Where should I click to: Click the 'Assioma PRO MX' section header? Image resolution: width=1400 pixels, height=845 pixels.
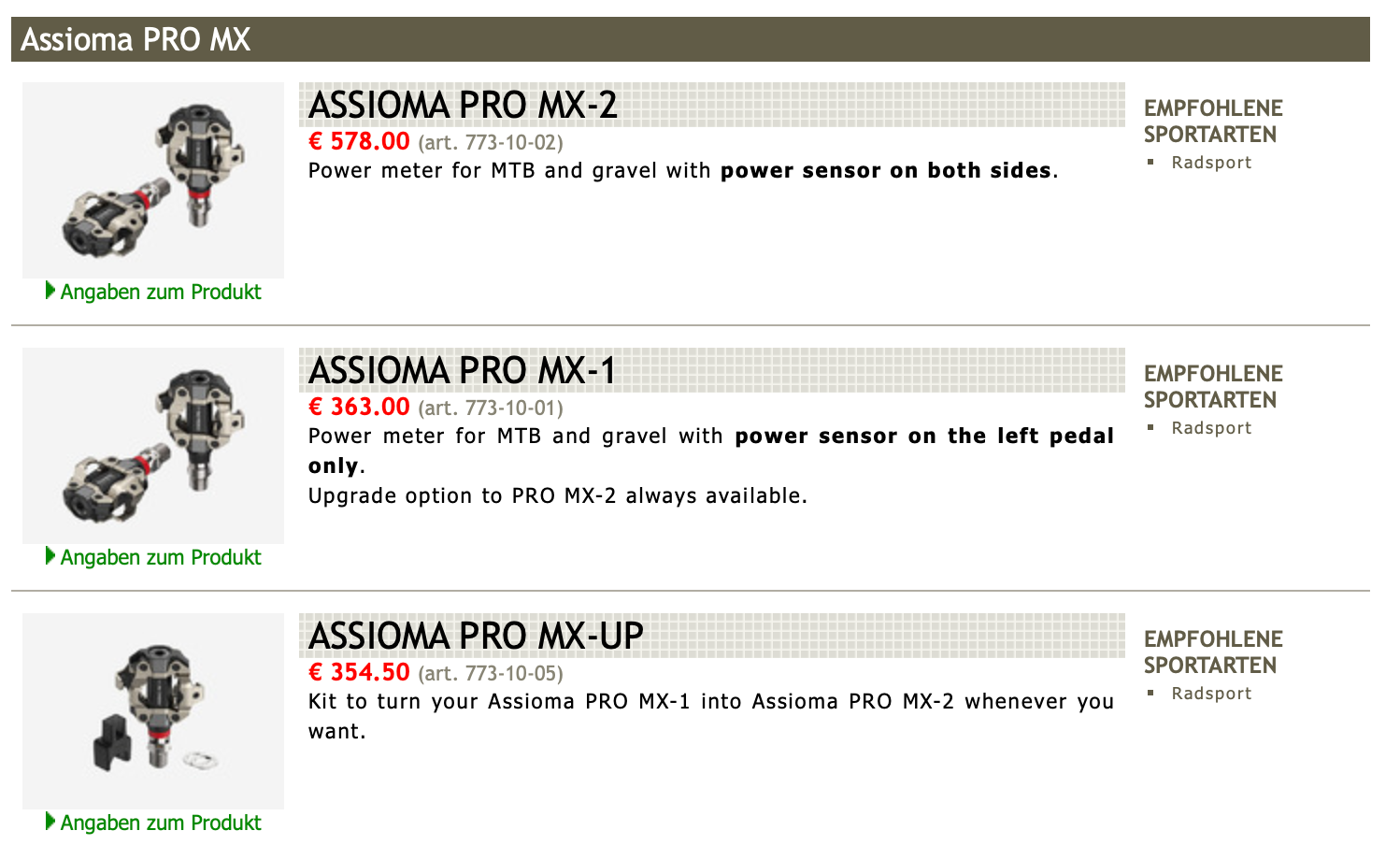pos(136,40)
